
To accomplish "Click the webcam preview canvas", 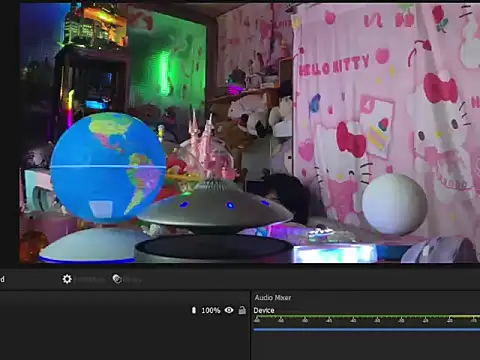I will pos(250,133).
